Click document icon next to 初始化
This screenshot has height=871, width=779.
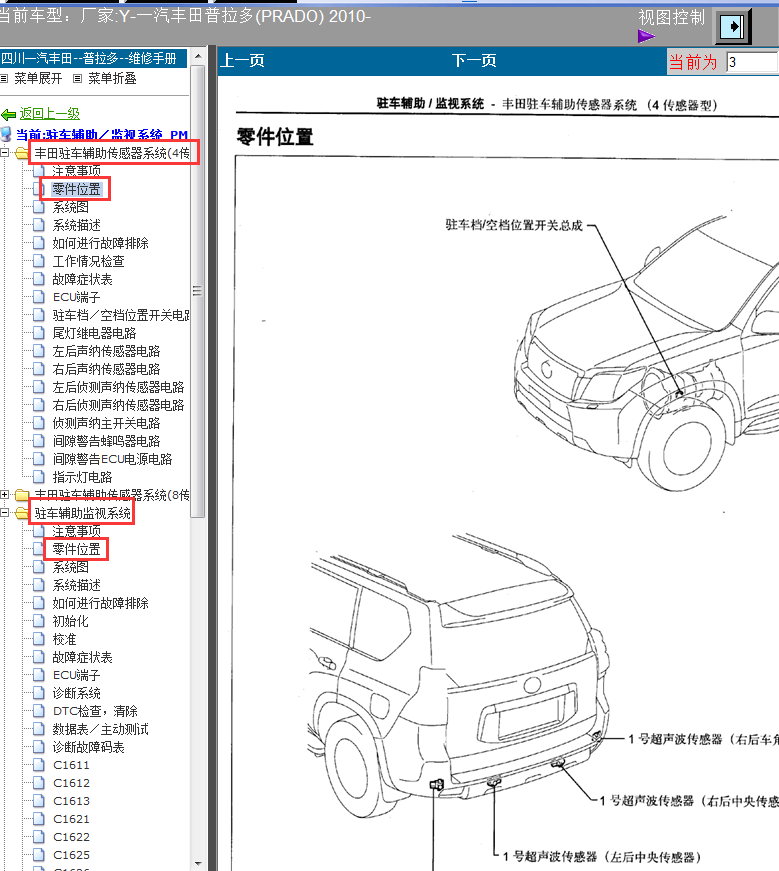click(38, 620)
